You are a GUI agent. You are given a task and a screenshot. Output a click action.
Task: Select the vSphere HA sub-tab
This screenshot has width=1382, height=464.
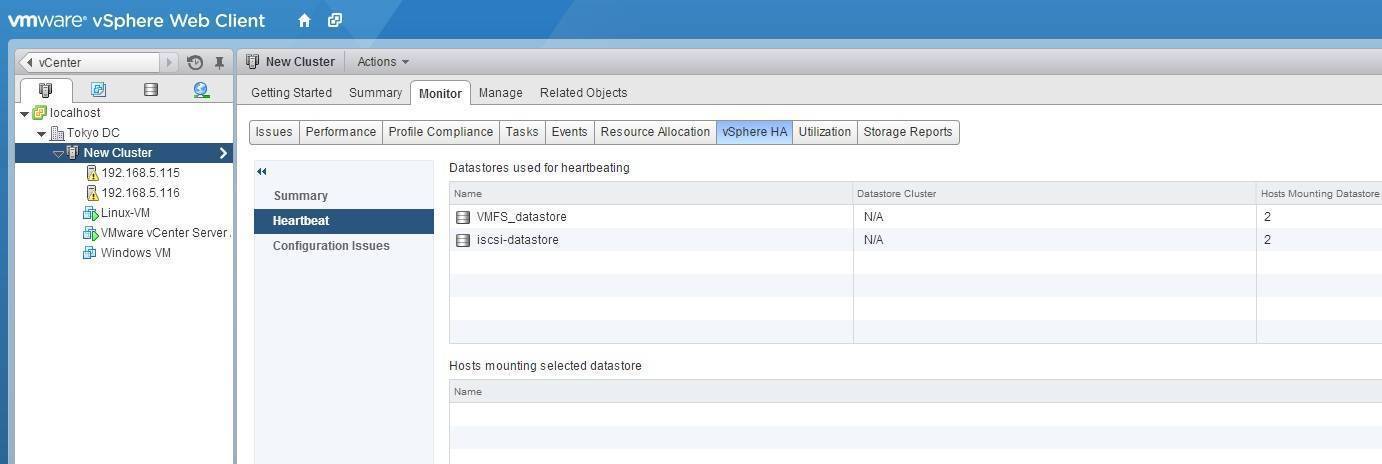pos(754,132)
